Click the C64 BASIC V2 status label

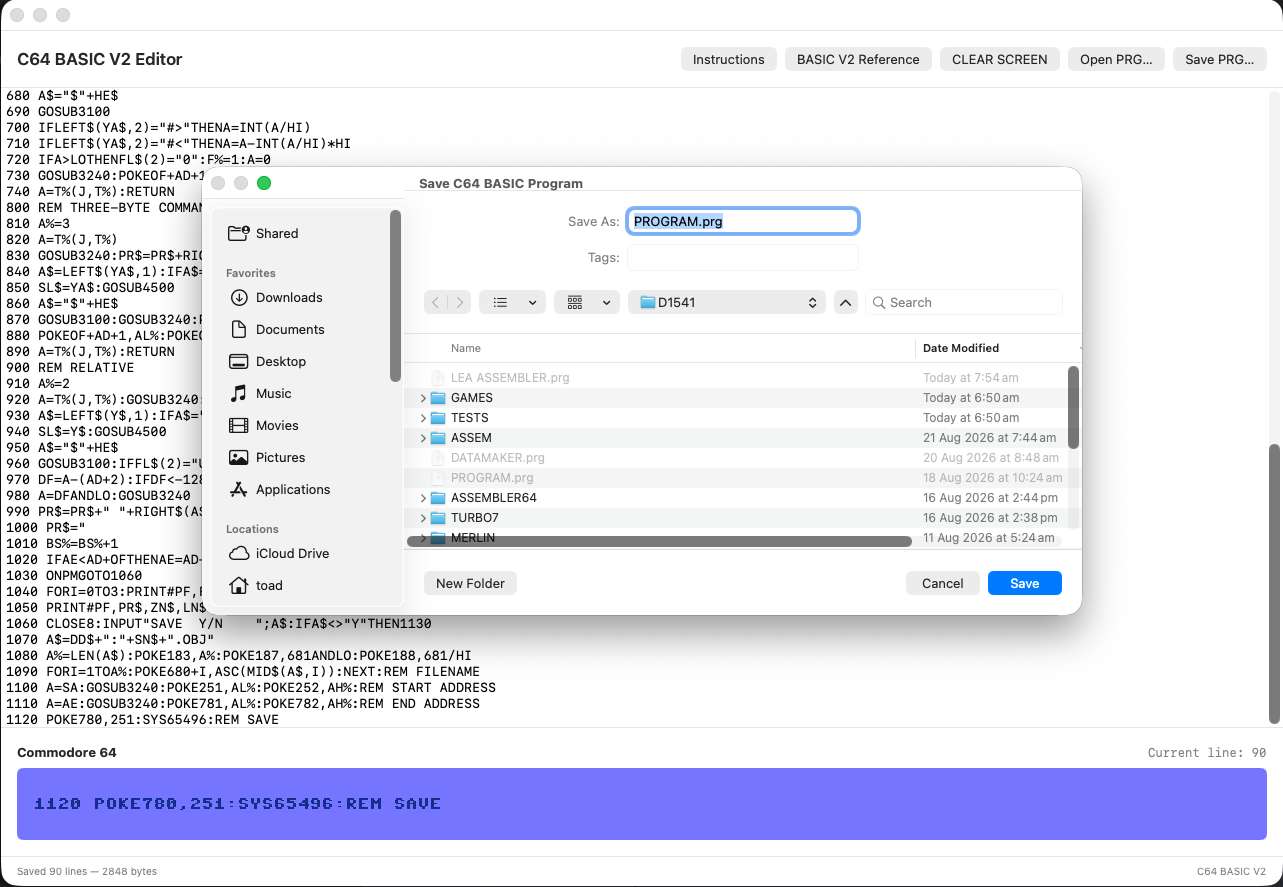pos(1232,871)
